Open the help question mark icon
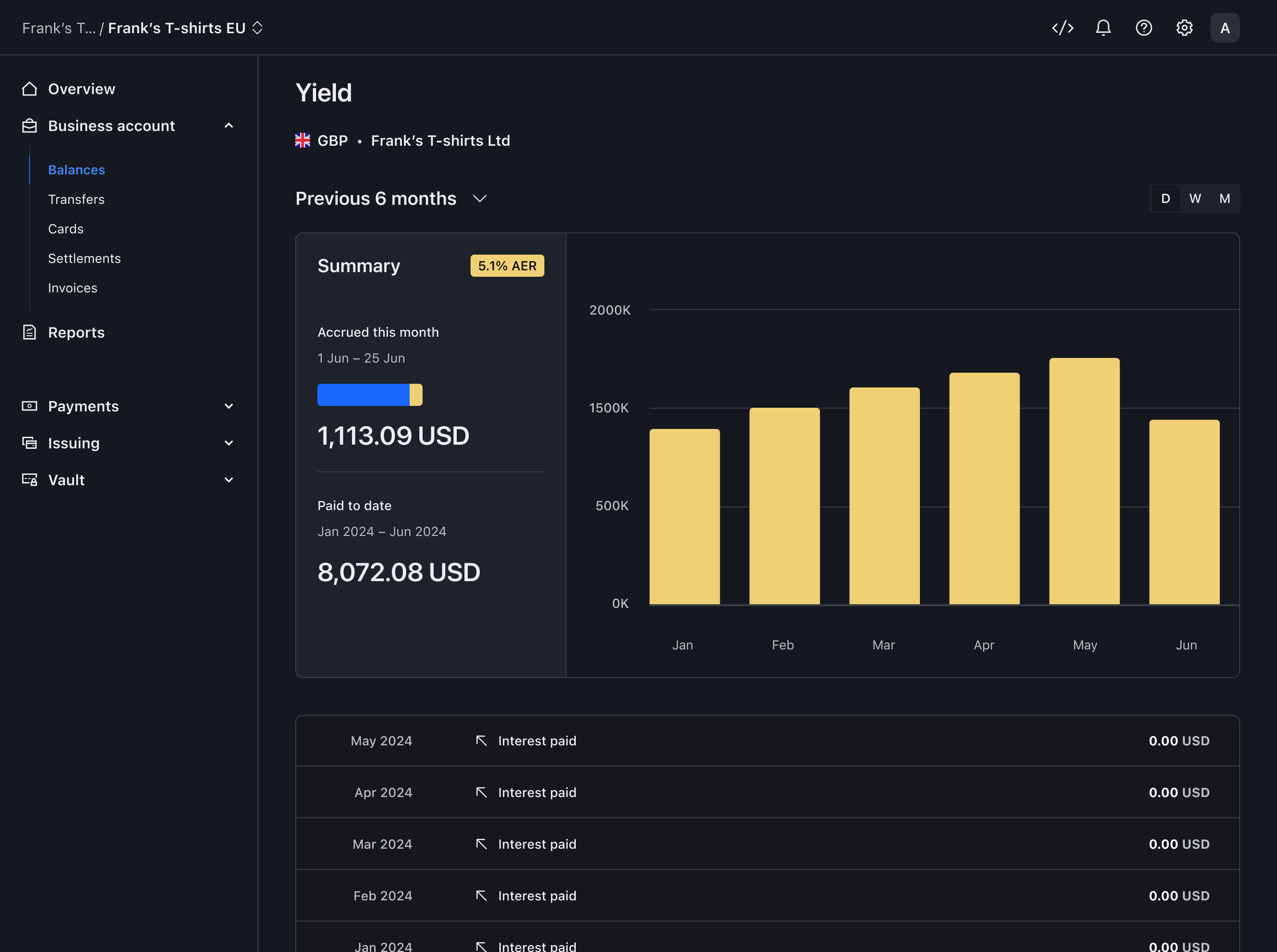This screenshot has height=952, width=1277. point(1143,28)
